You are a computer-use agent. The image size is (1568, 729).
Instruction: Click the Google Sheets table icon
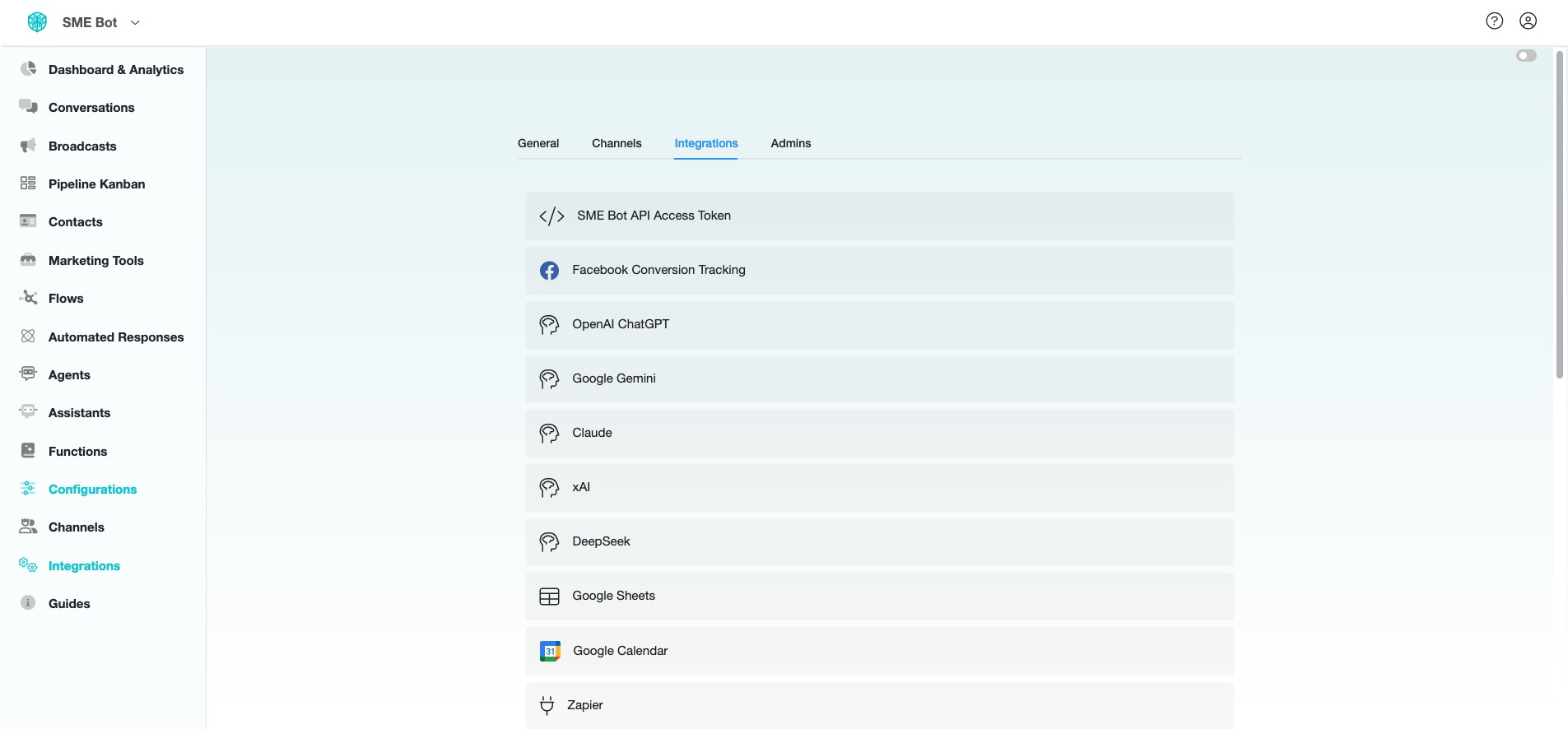(x=549, y=597)
